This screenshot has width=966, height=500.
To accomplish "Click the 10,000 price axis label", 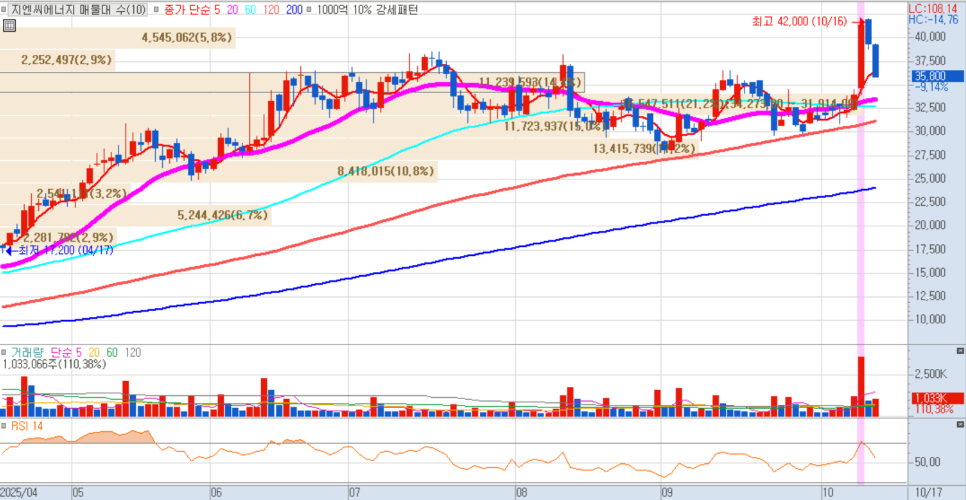I will click(928, 319).
